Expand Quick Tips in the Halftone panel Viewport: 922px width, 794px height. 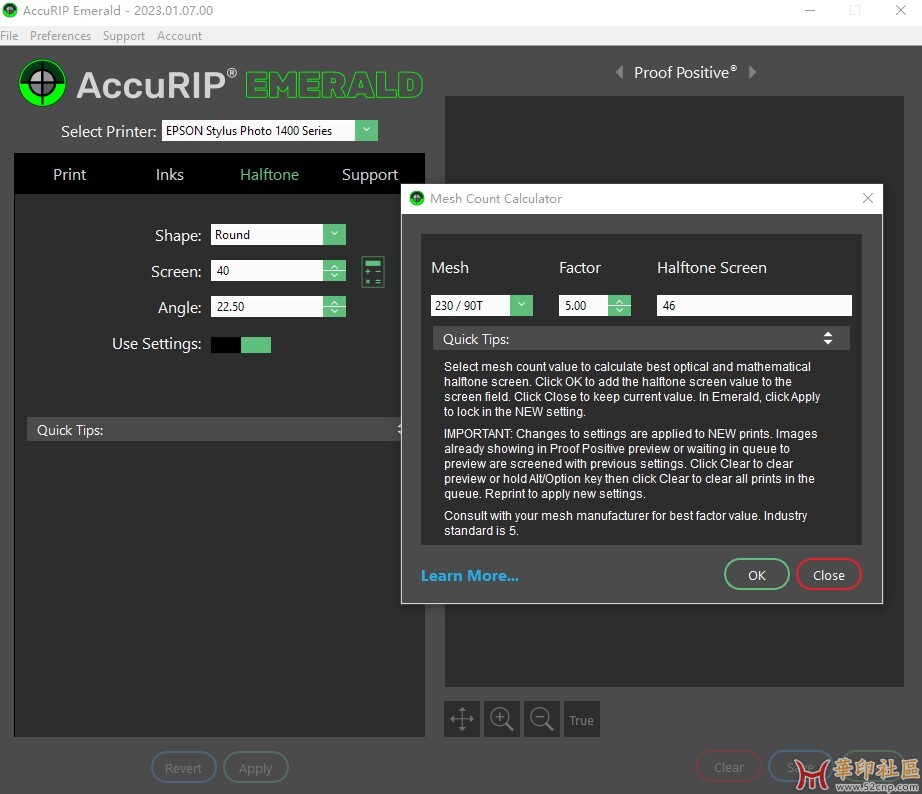point(215,429)
